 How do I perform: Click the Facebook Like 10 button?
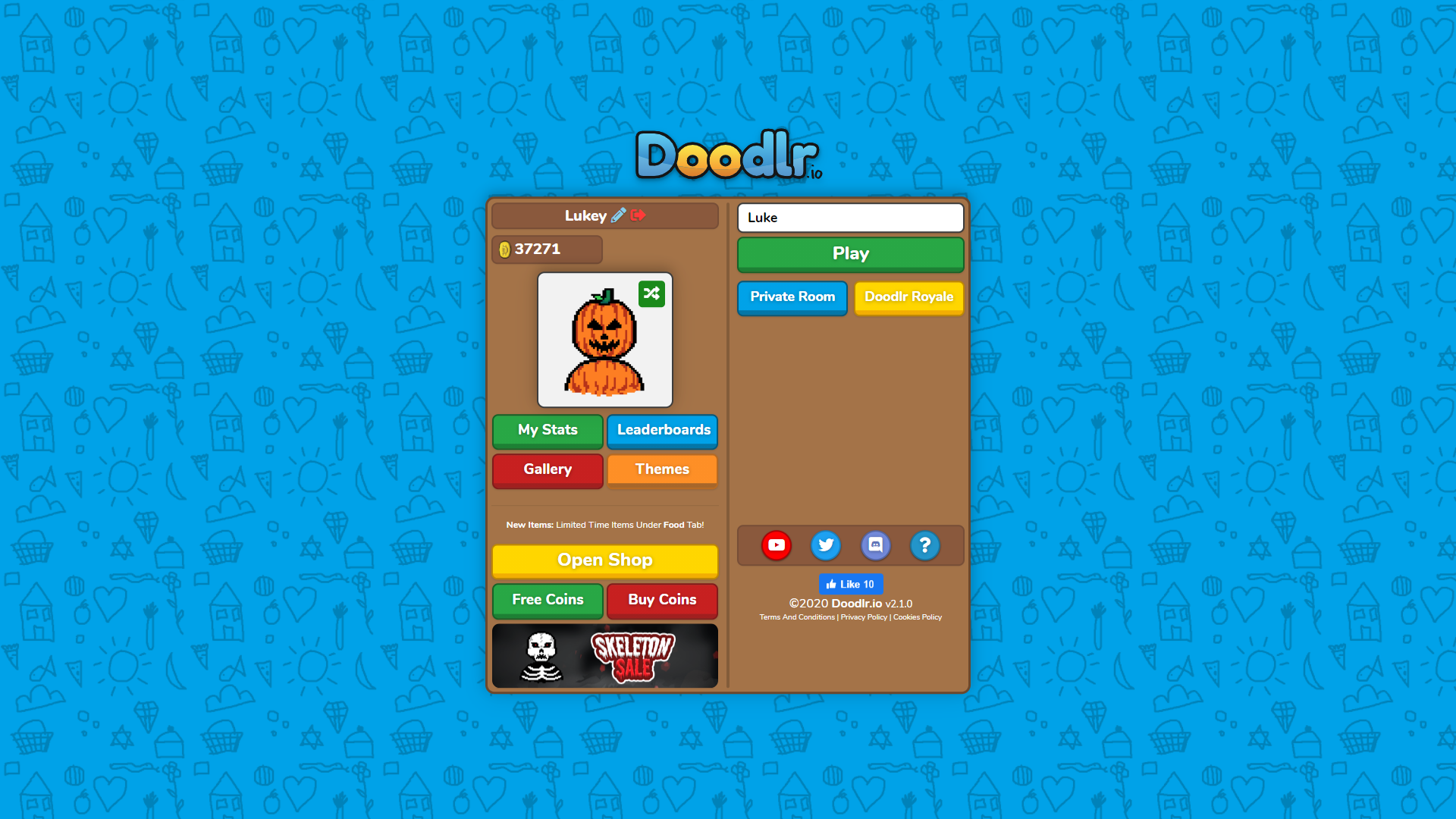850,585
